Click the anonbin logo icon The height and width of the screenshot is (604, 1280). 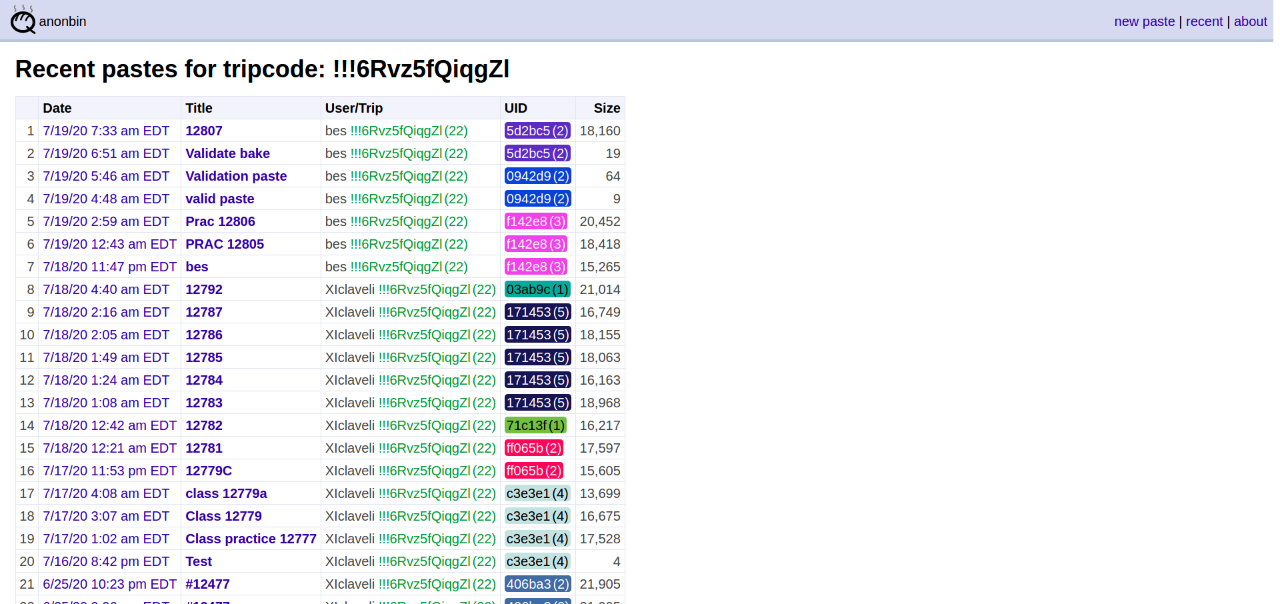(x=23, y=19)
